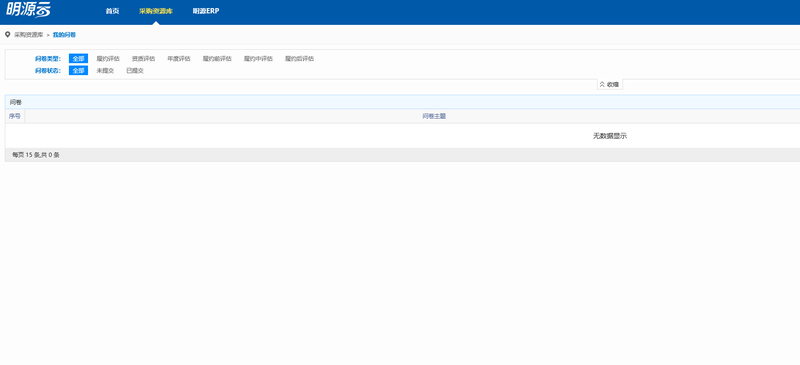Viewport: 800px width, 365px height.
Task: Click the 序号 column header
Action: pos(15,116)
